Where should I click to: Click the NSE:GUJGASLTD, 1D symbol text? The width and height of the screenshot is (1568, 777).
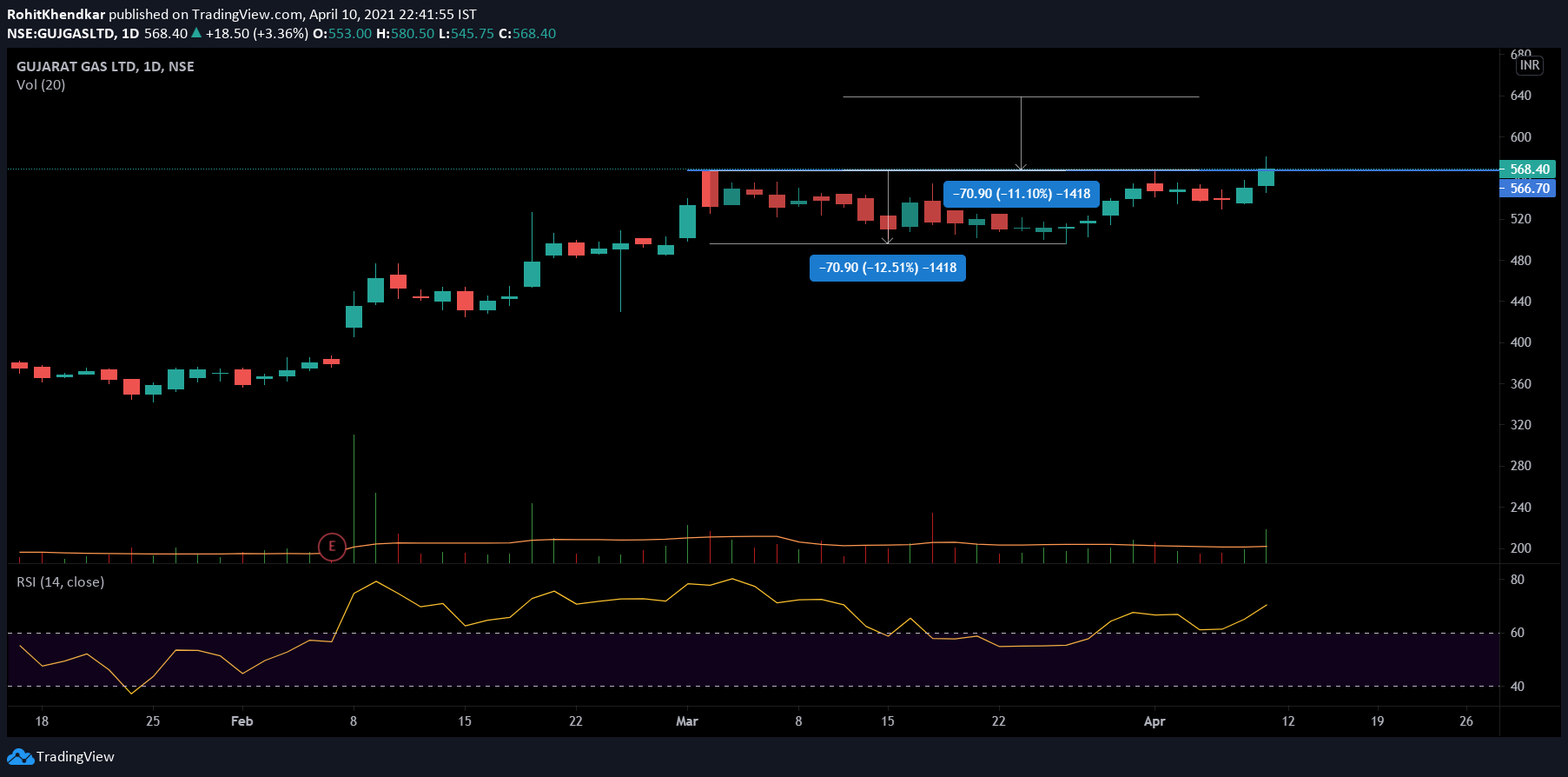pyautogui.click(x=73, y=34)
